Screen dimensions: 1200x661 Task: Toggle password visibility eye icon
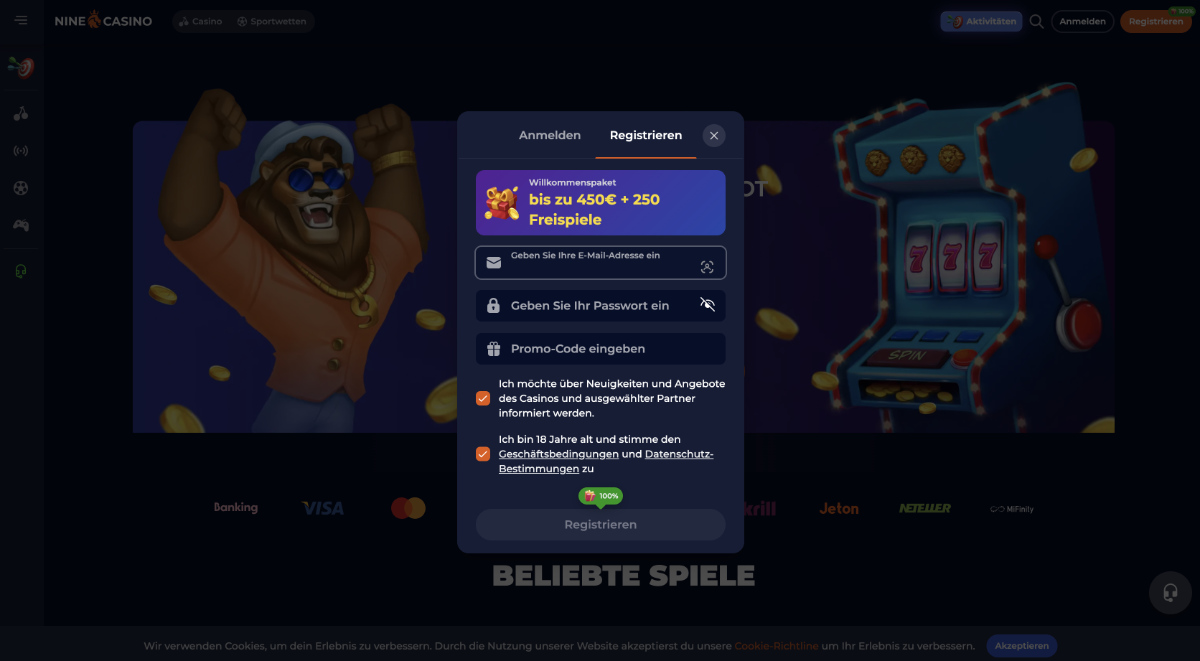(x=708, y=305)
